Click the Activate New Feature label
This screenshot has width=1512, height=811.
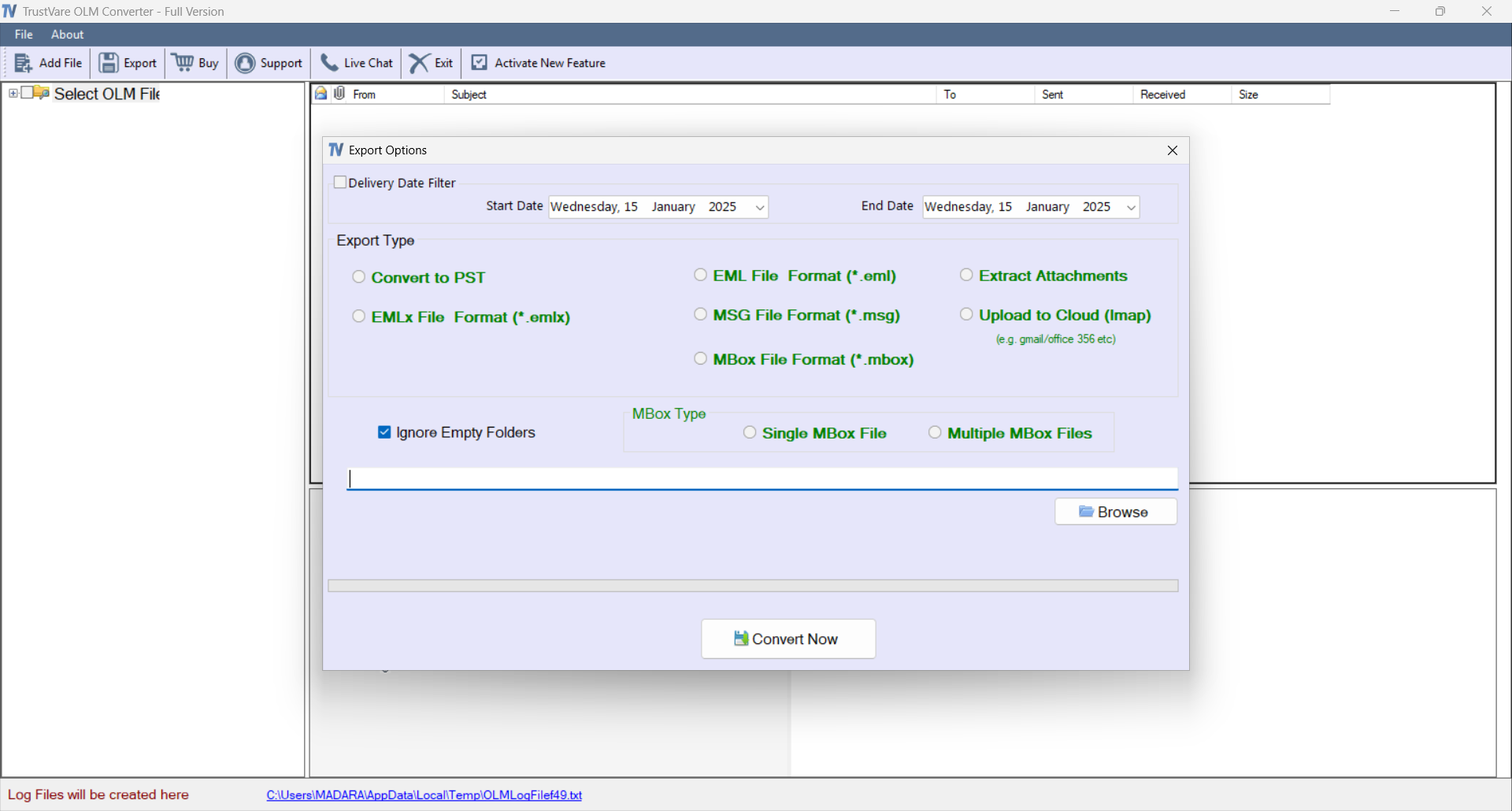[550, 63]
